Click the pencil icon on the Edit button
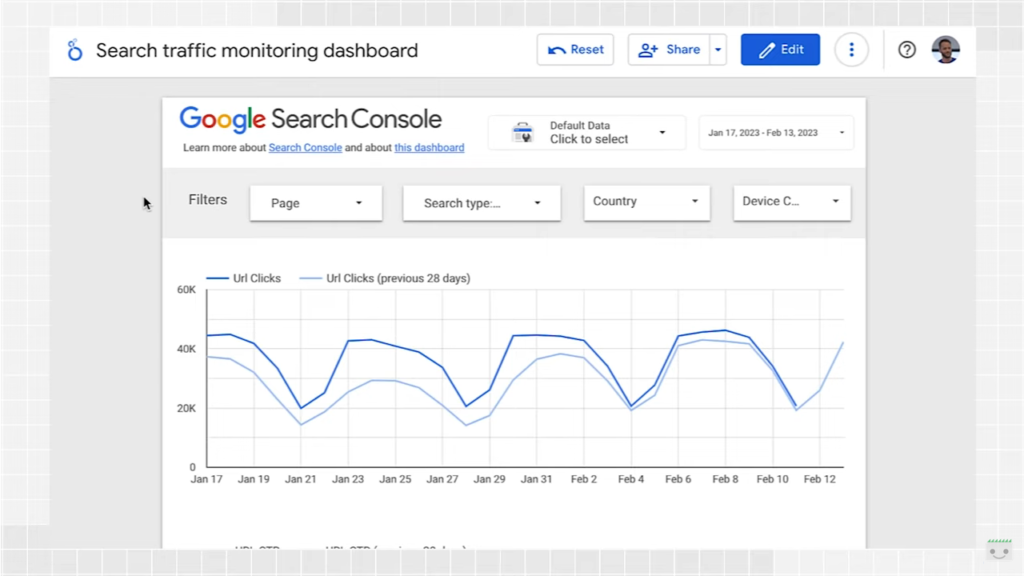The width and height of the screenshot is (1024, 576). (766, 49)
